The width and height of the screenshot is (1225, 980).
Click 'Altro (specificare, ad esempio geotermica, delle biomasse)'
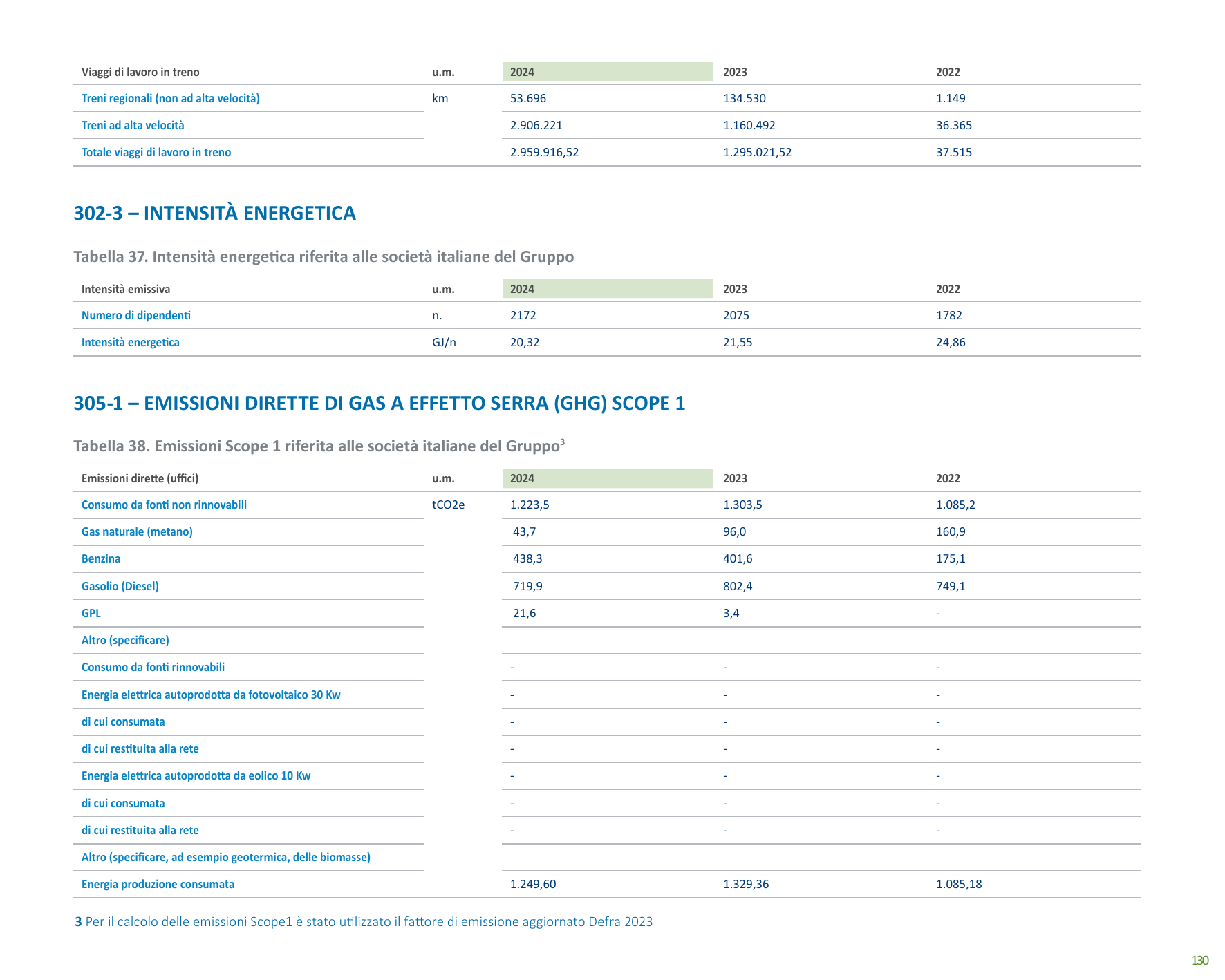point(226,857)
